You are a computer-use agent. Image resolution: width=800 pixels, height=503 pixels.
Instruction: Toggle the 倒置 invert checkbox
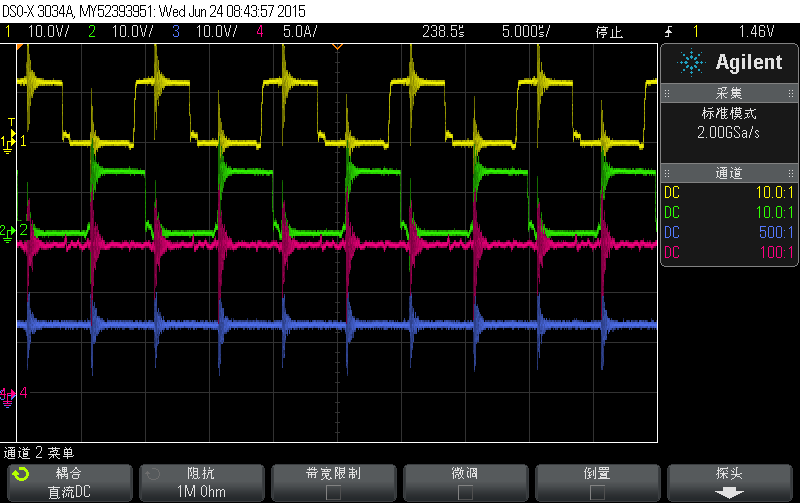597,492
